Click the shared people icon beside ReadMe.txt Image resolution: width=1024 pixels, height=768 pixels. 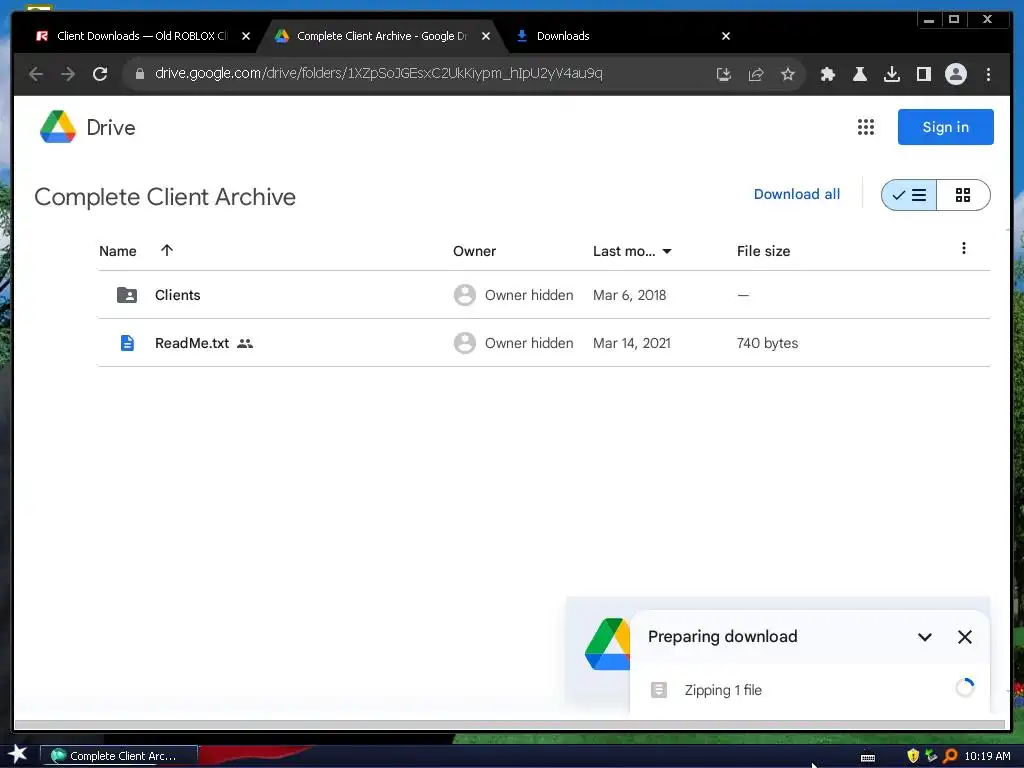(245, 343)
